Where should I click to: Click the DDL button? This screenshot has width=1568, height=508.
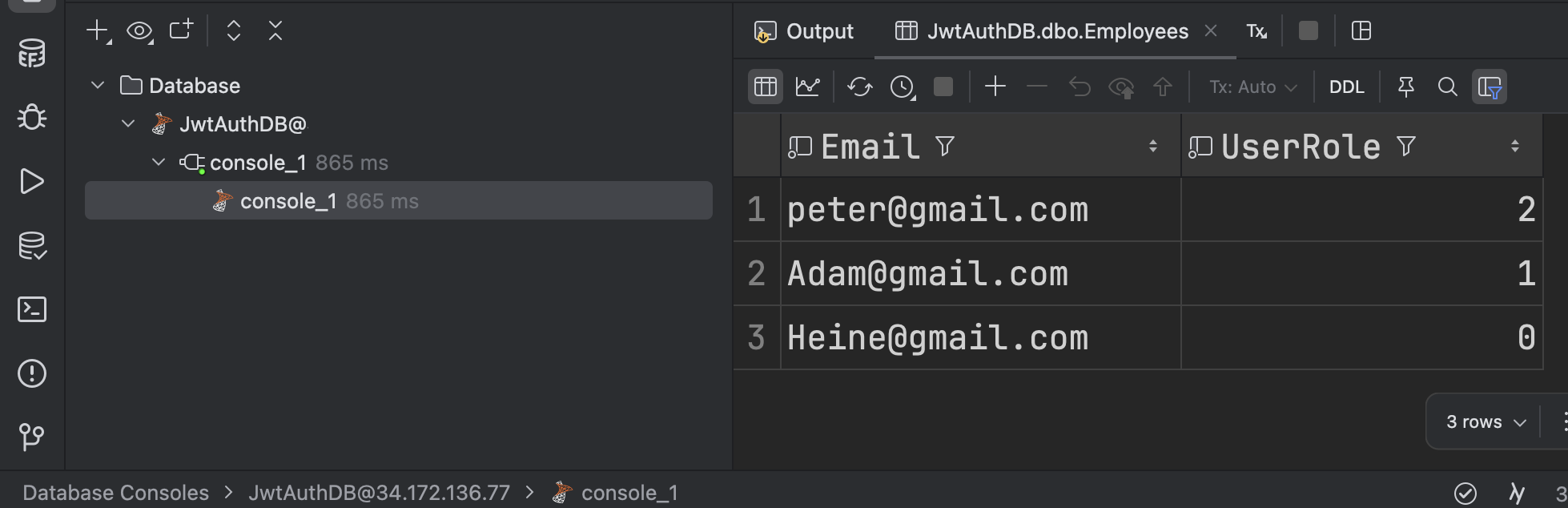(1346, 87)
